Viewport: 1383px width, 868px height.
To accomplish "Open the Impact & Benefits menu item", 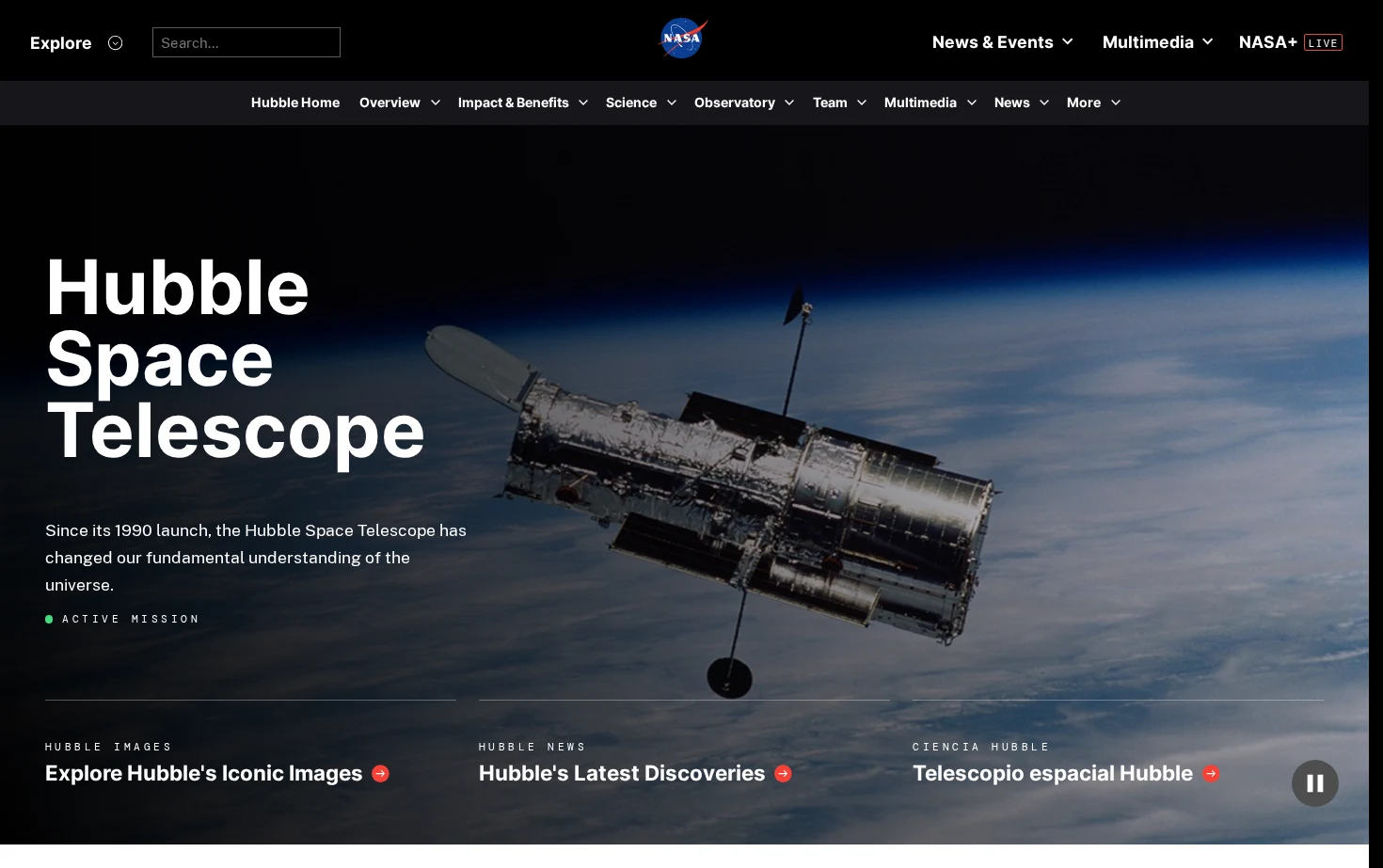I will 514,103.
